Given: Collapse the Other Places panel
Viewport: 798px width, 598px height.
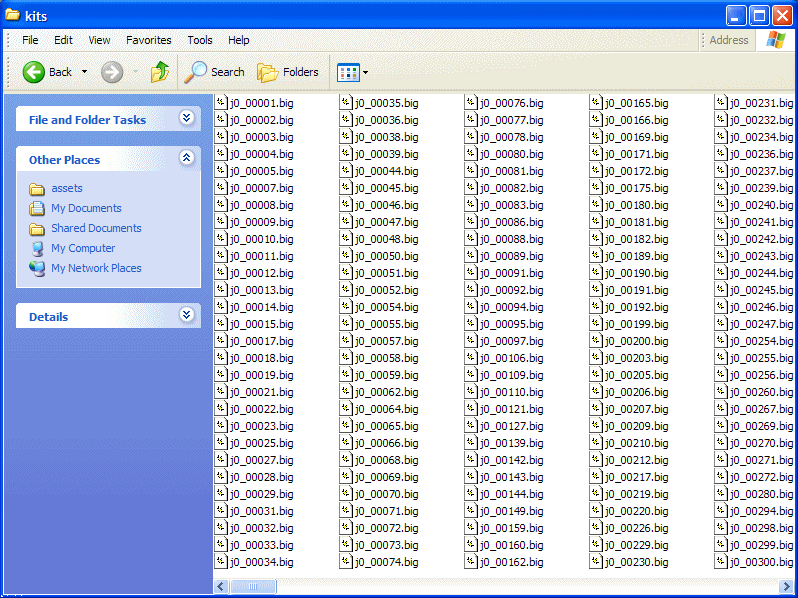Looking at the screenshot, I should pyautogui.click(x=186, y=159).
